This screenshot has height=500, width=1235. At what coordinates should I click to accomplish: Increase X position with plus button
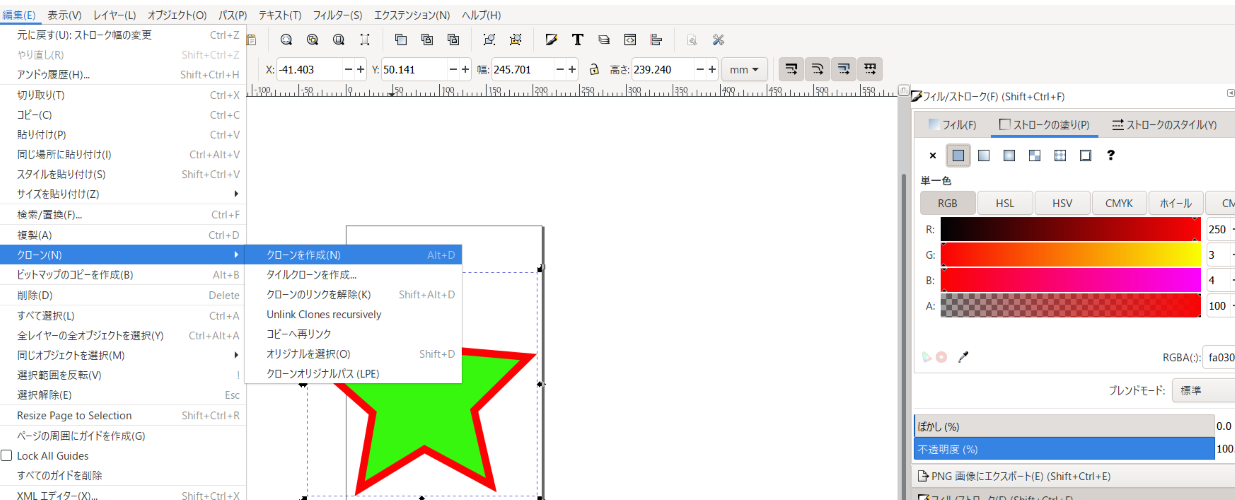(x=360, y=69)
